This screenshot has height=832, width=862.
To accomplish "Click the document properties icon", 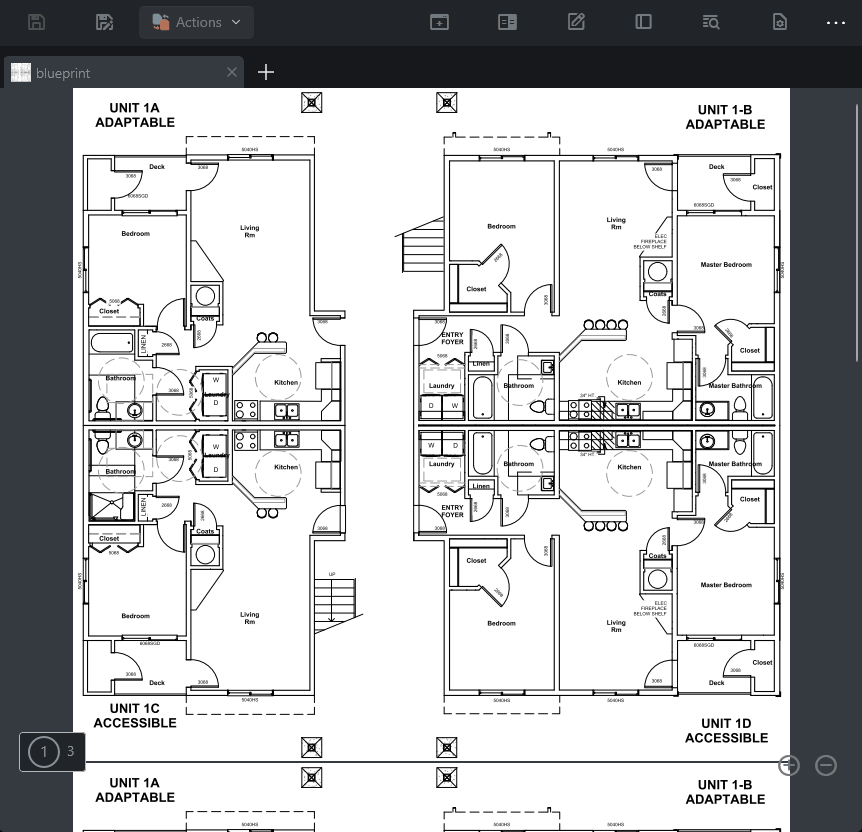I will pyautogui.click(x=780, y=22).
